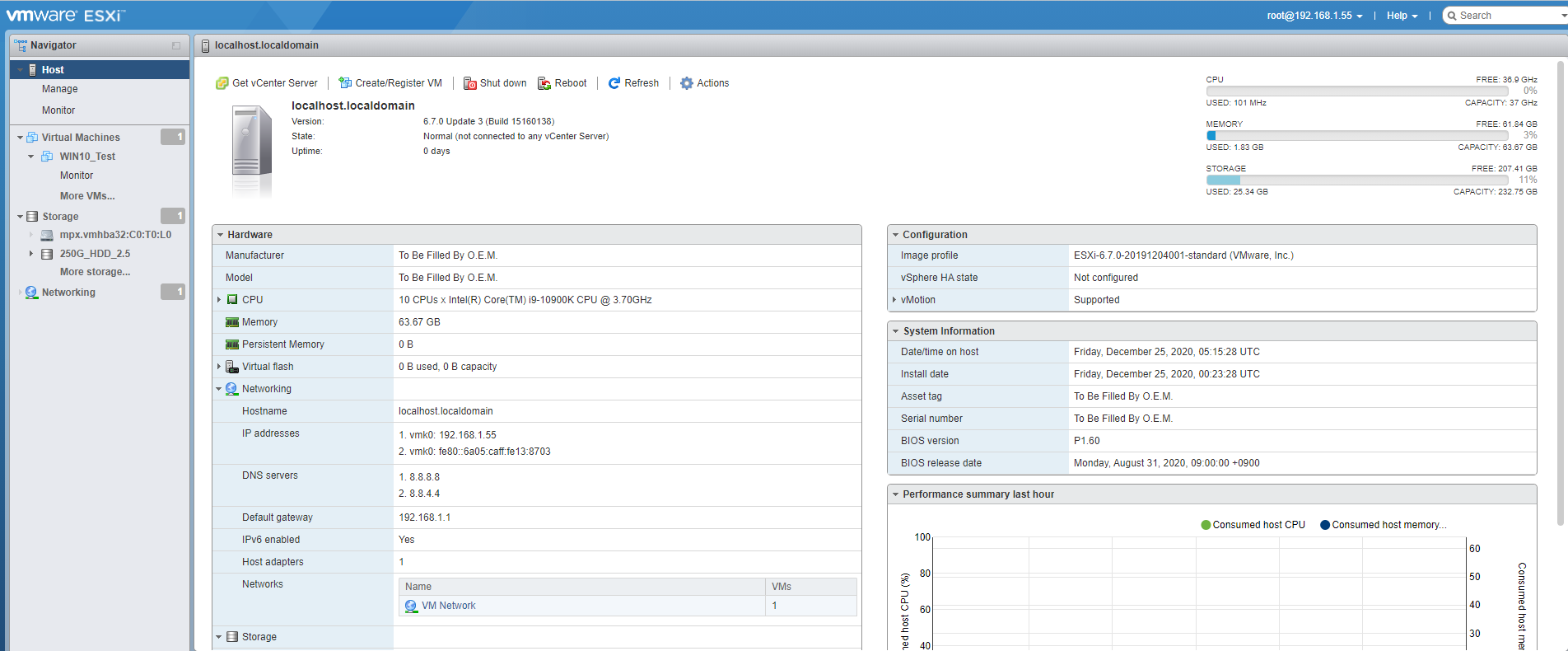Open the VM Network link
Screen dimensions: 1568x651
pyautogui.click(x=449, y=606)
